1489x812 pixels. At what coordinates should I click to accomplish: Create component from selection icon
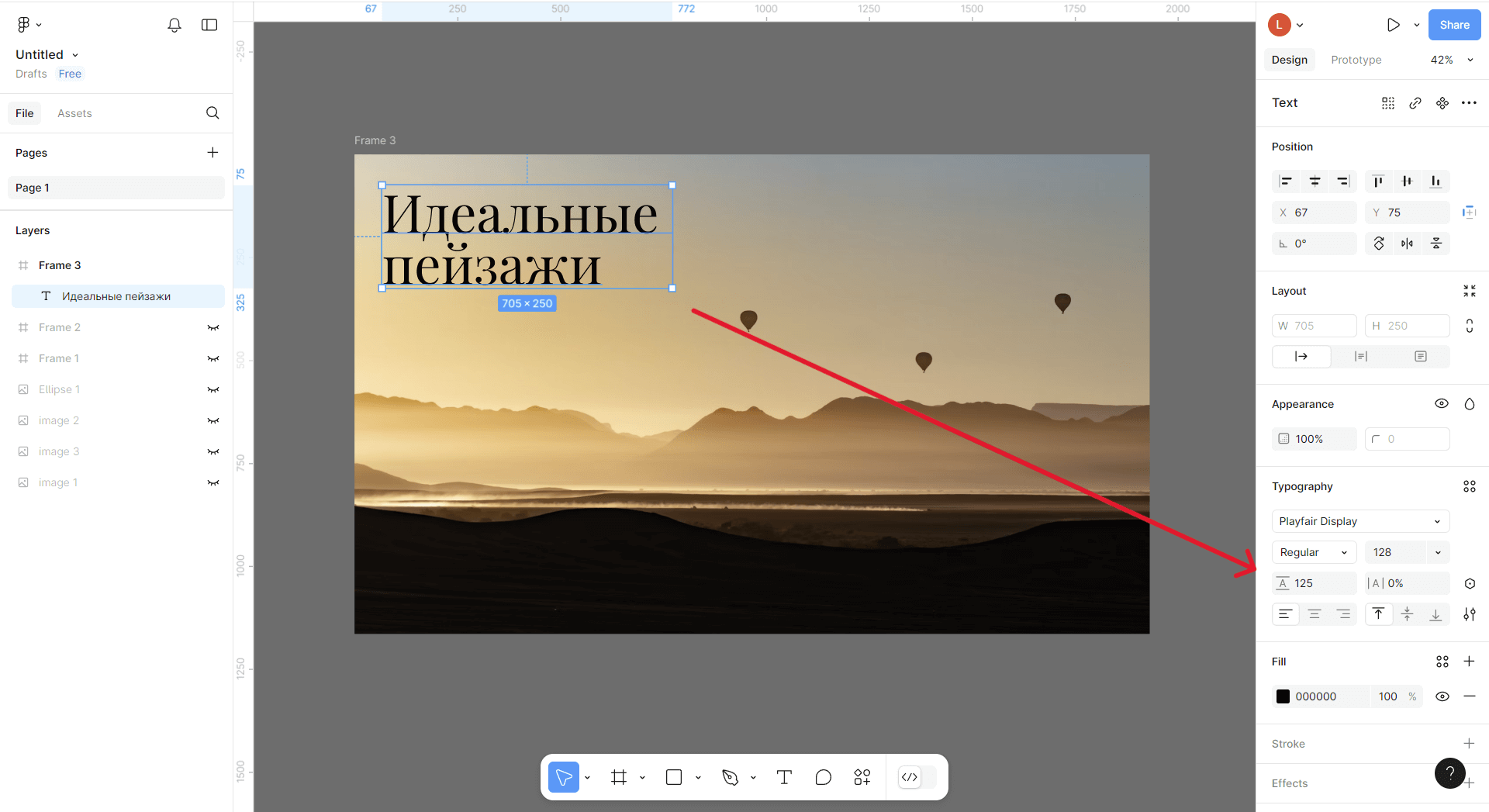1442,103
